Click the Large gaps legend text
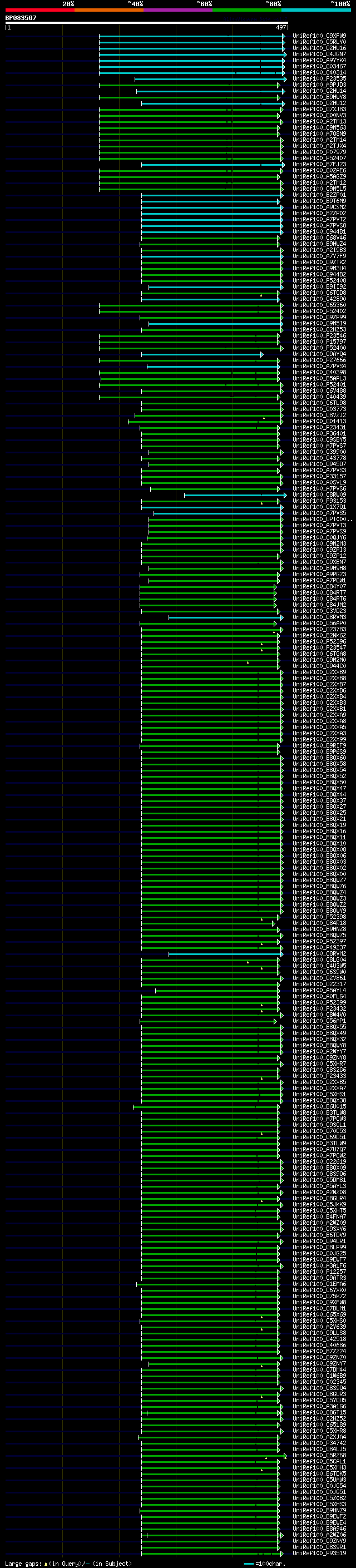356x1568 pixels. (x=68, y=1563)
